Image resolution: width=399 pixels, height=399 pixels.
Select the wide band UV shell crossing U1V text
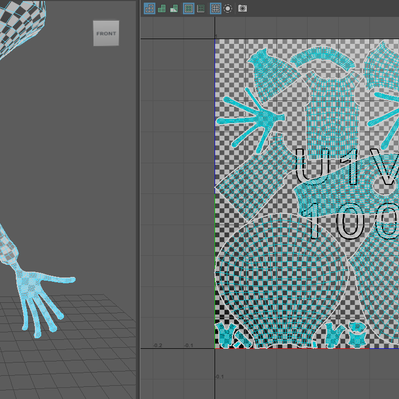(347, 188)
